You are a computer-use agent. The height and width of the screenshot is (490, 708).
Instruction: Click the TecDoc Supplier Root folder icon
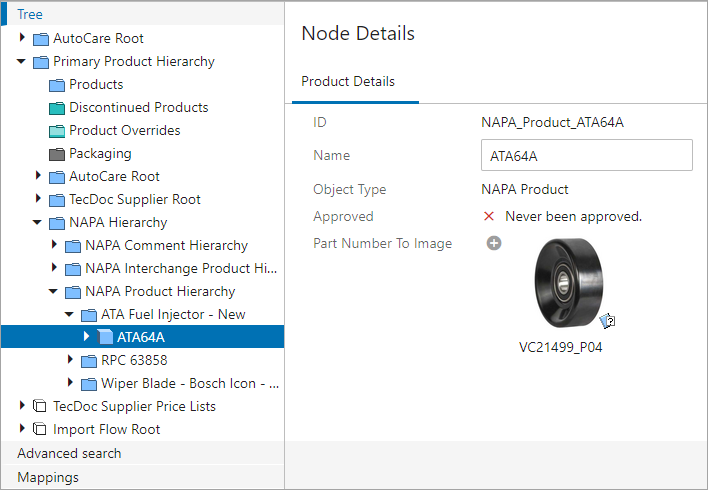57,200
